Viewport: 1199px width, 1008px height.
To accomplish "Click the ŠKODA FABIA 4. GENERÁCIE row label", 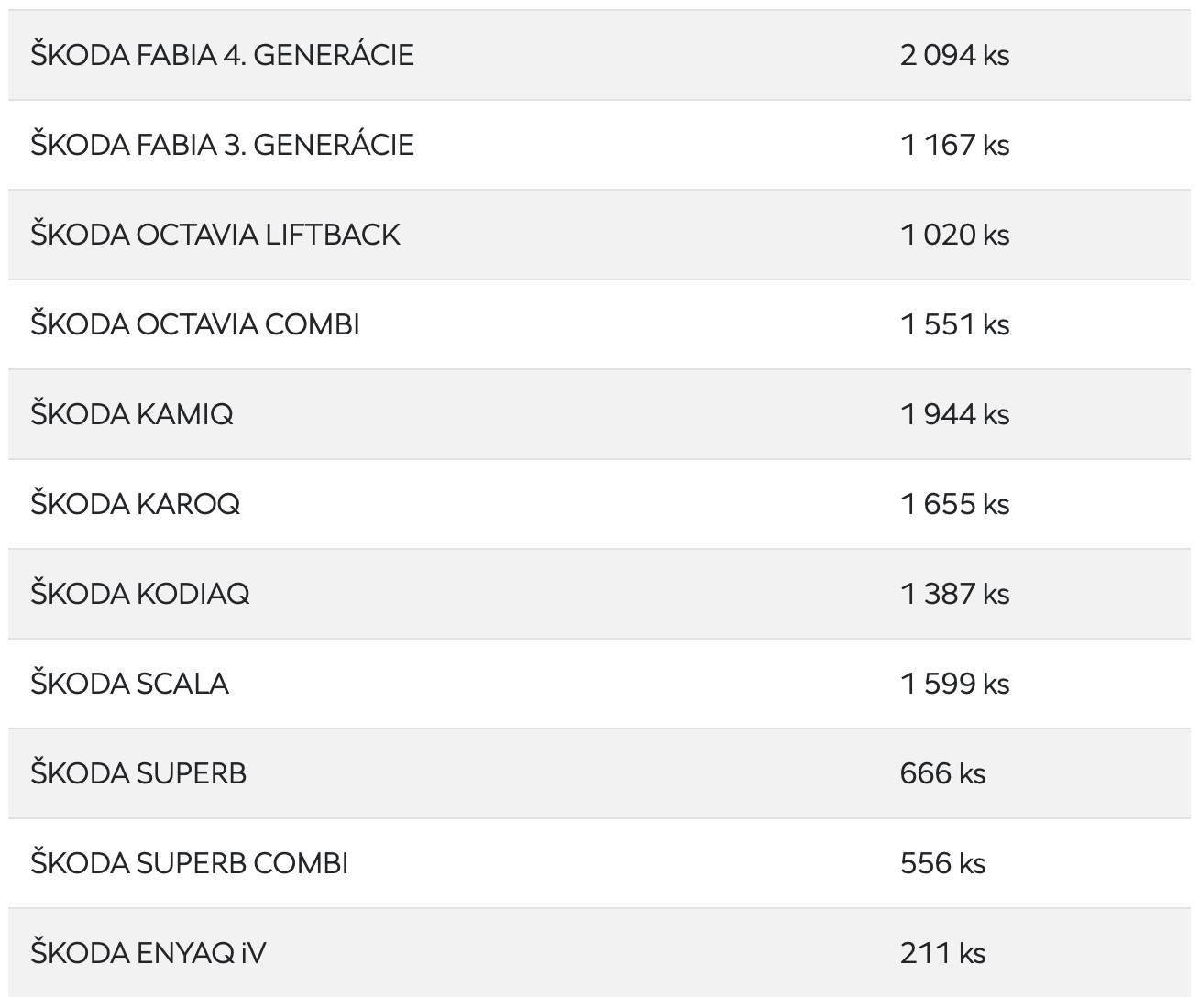I will pos(222,55).
